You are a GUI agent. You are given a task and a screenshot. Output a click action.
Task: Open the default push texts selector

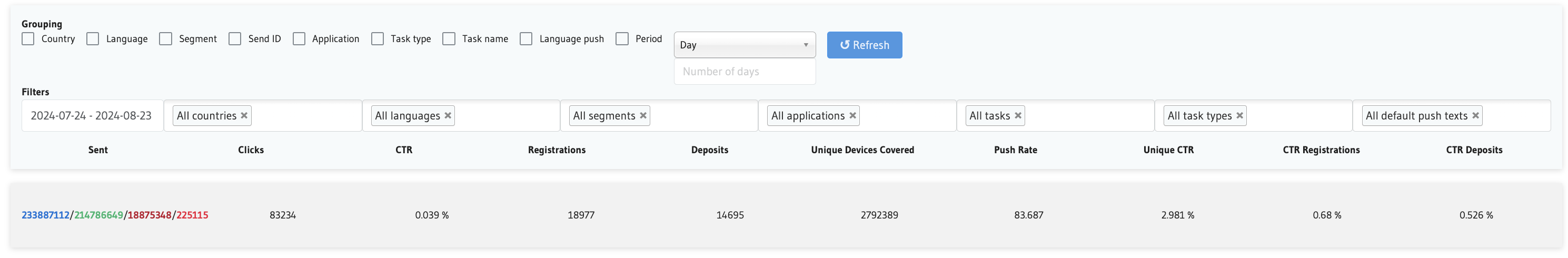click(x=1452, y=116)
